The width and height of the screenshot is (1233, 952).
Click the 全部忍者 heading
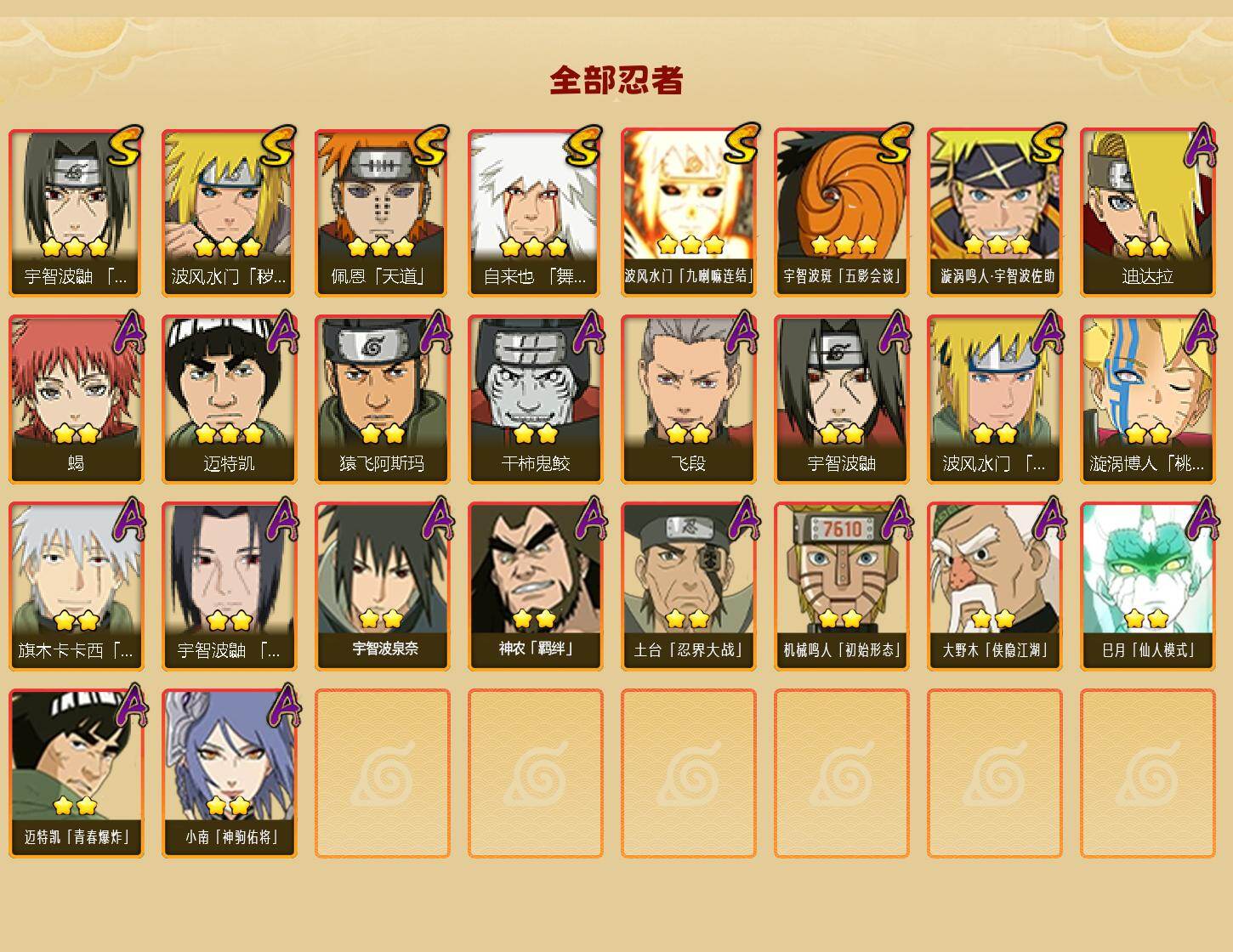616,81
